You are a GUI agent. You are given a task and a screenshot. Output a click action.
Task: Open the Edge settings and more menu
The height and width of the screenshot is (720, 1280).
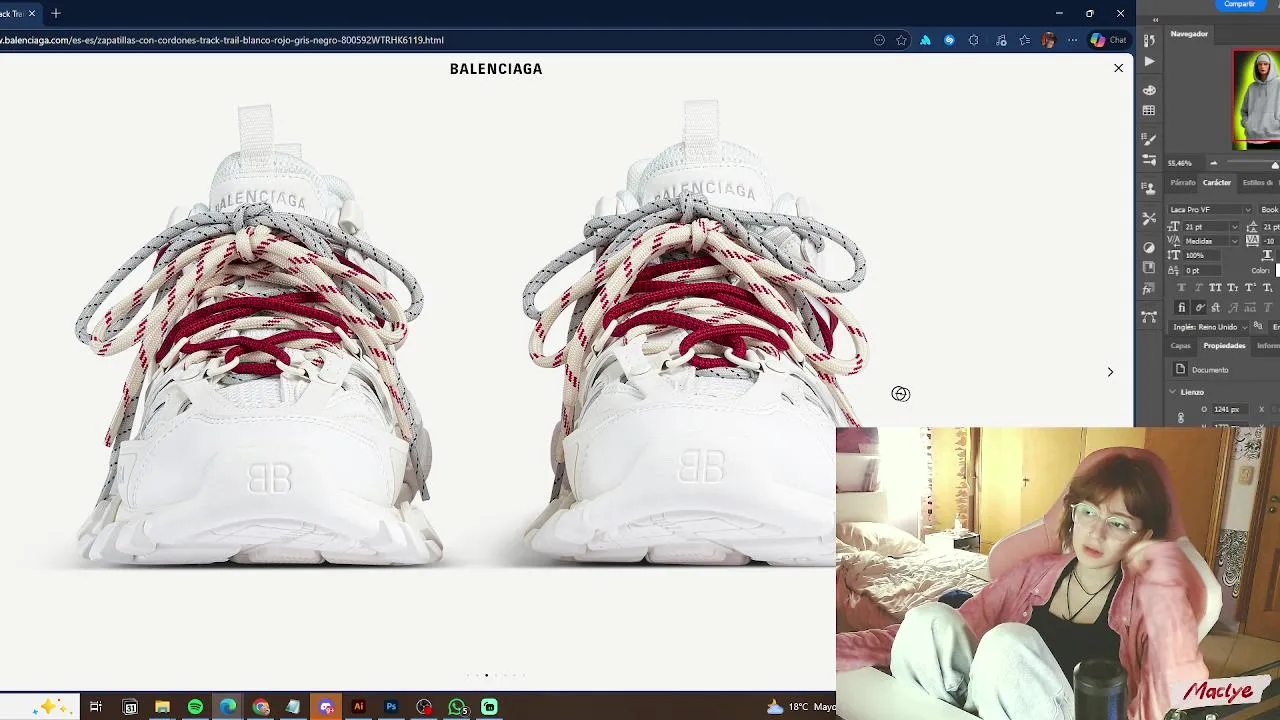1072,40
